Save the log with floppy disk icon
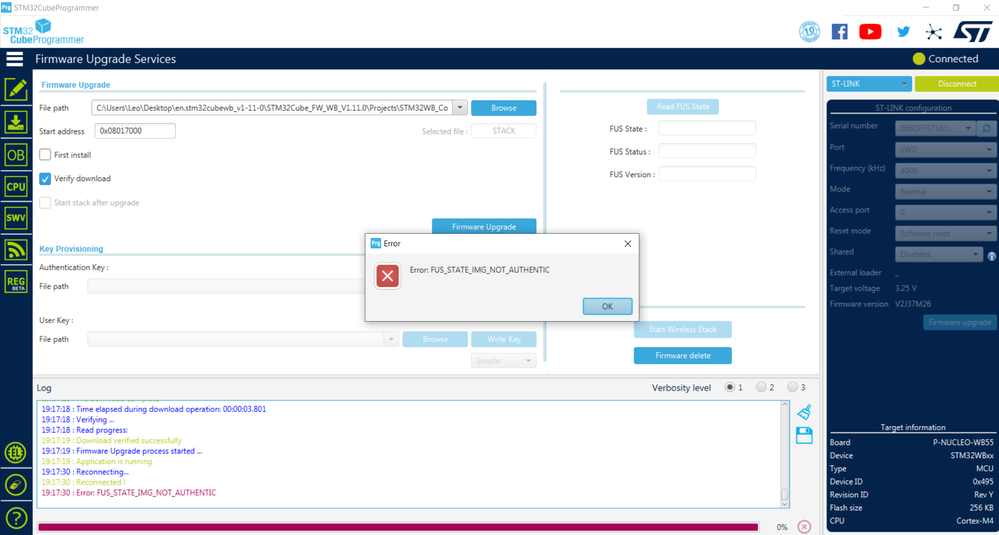 (804, 436)
